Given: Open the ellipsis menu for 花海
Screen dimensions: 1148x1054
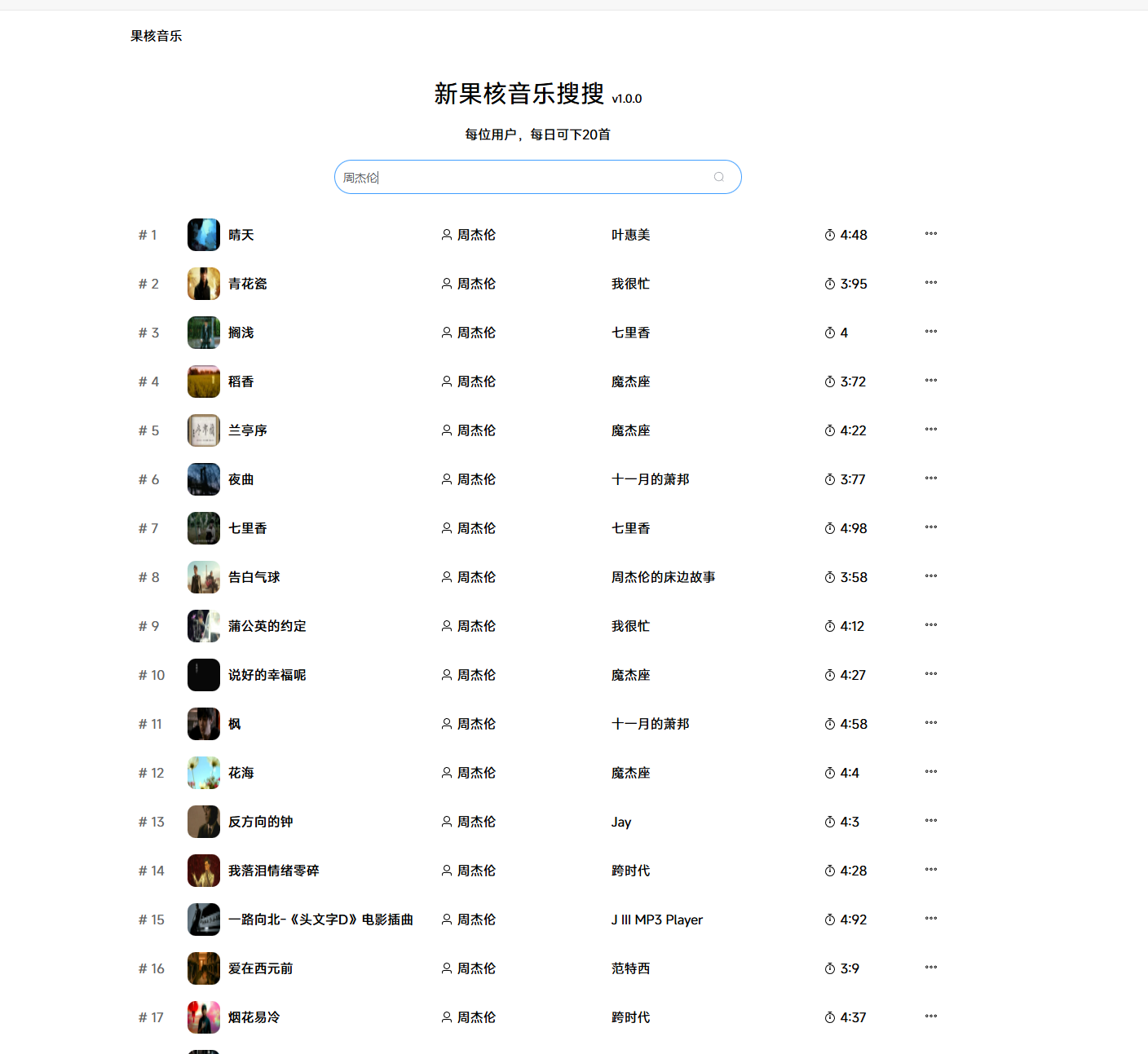Looking at the screenshot, I should click(x=930, y=772).
